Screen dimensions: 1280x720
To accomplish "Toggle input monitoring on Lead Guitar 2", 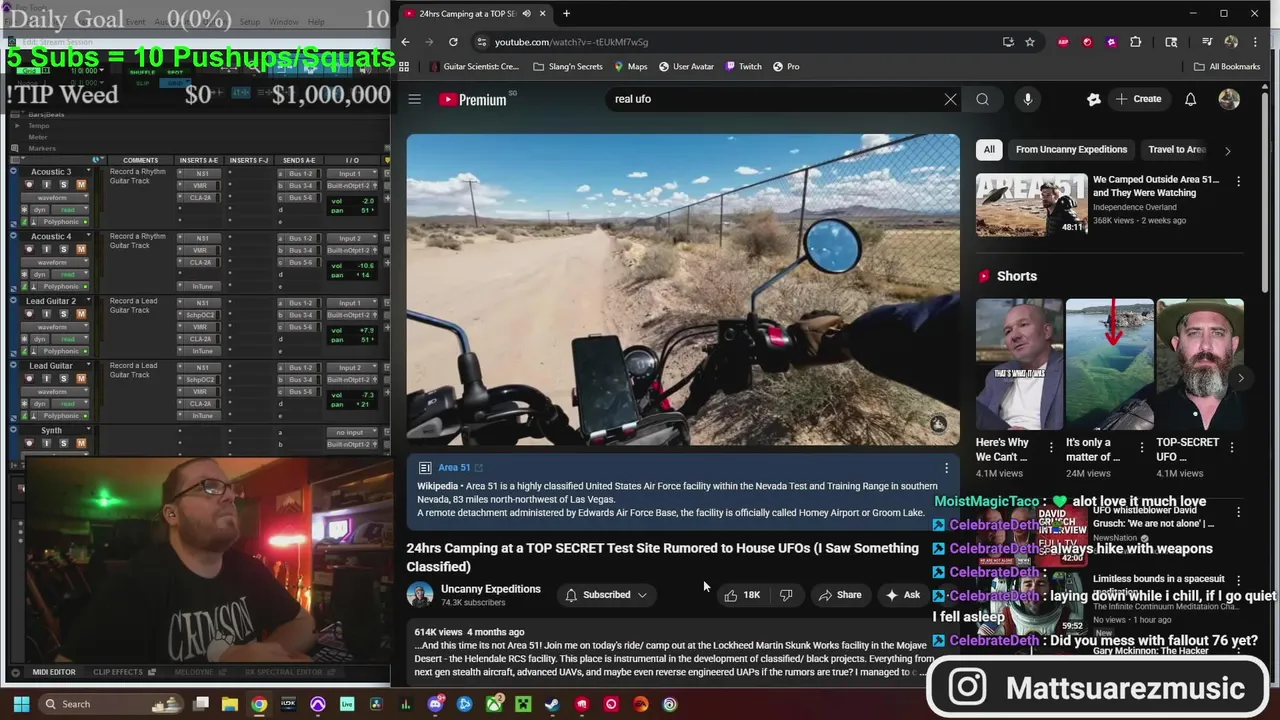I will 46,314.
